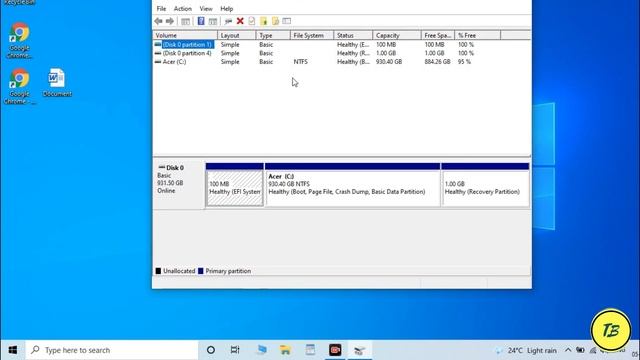
Task: Sort by the Capacity column header
Action: pos(397,36)
